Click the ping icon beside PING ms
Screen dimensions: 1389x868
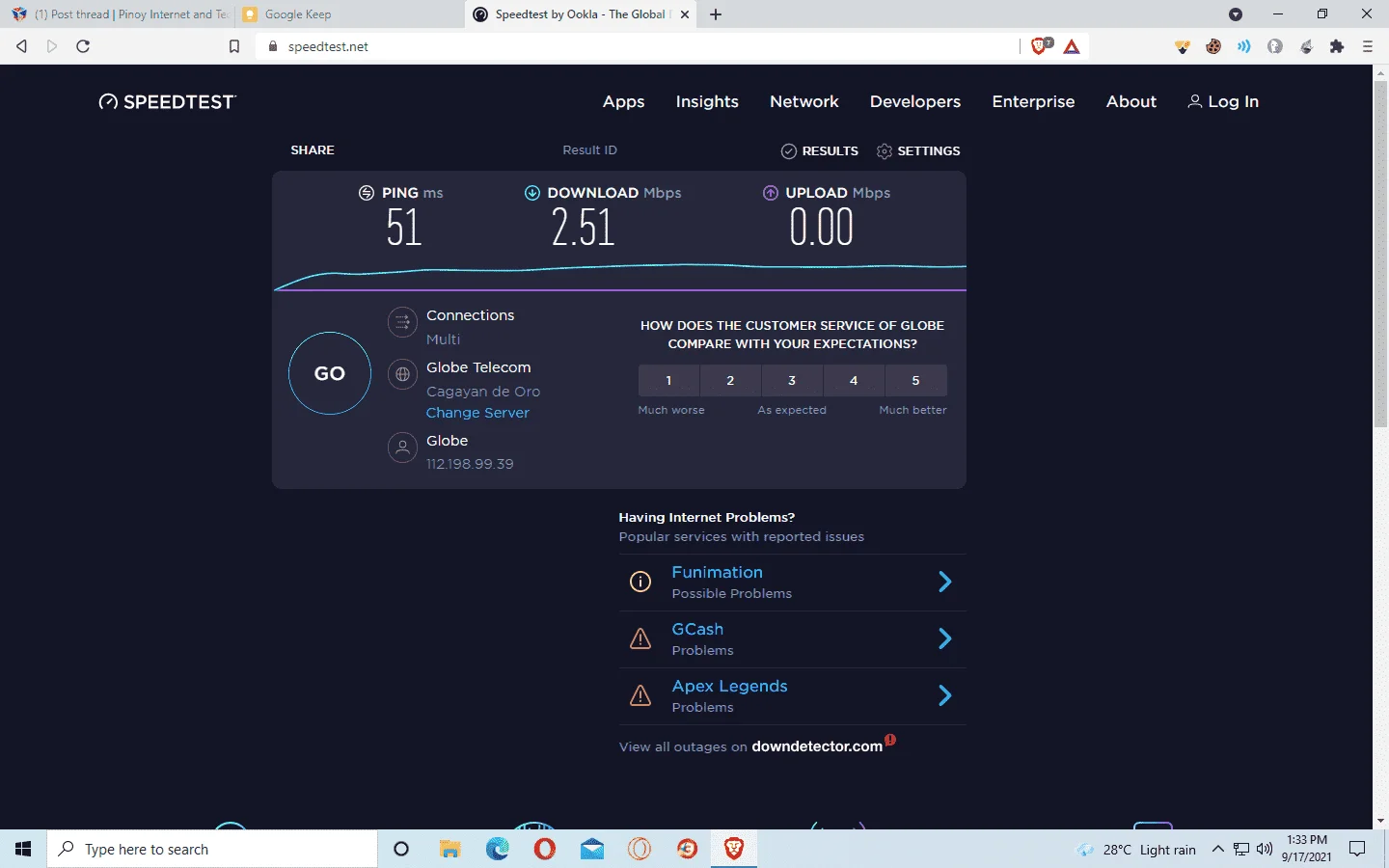coord(367,193)
